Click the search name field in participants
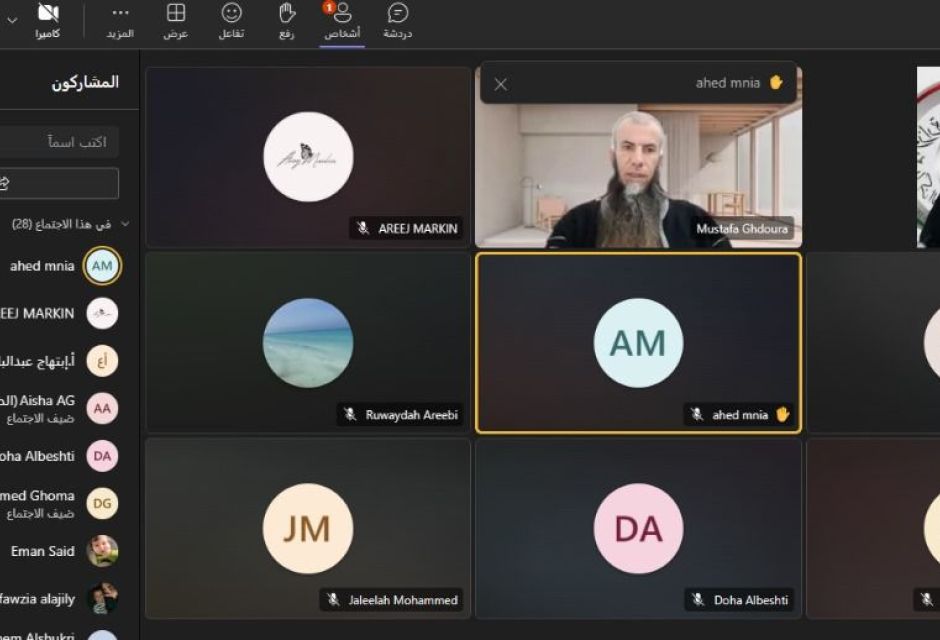The image size is (940, 640). [x=59, y=142]
